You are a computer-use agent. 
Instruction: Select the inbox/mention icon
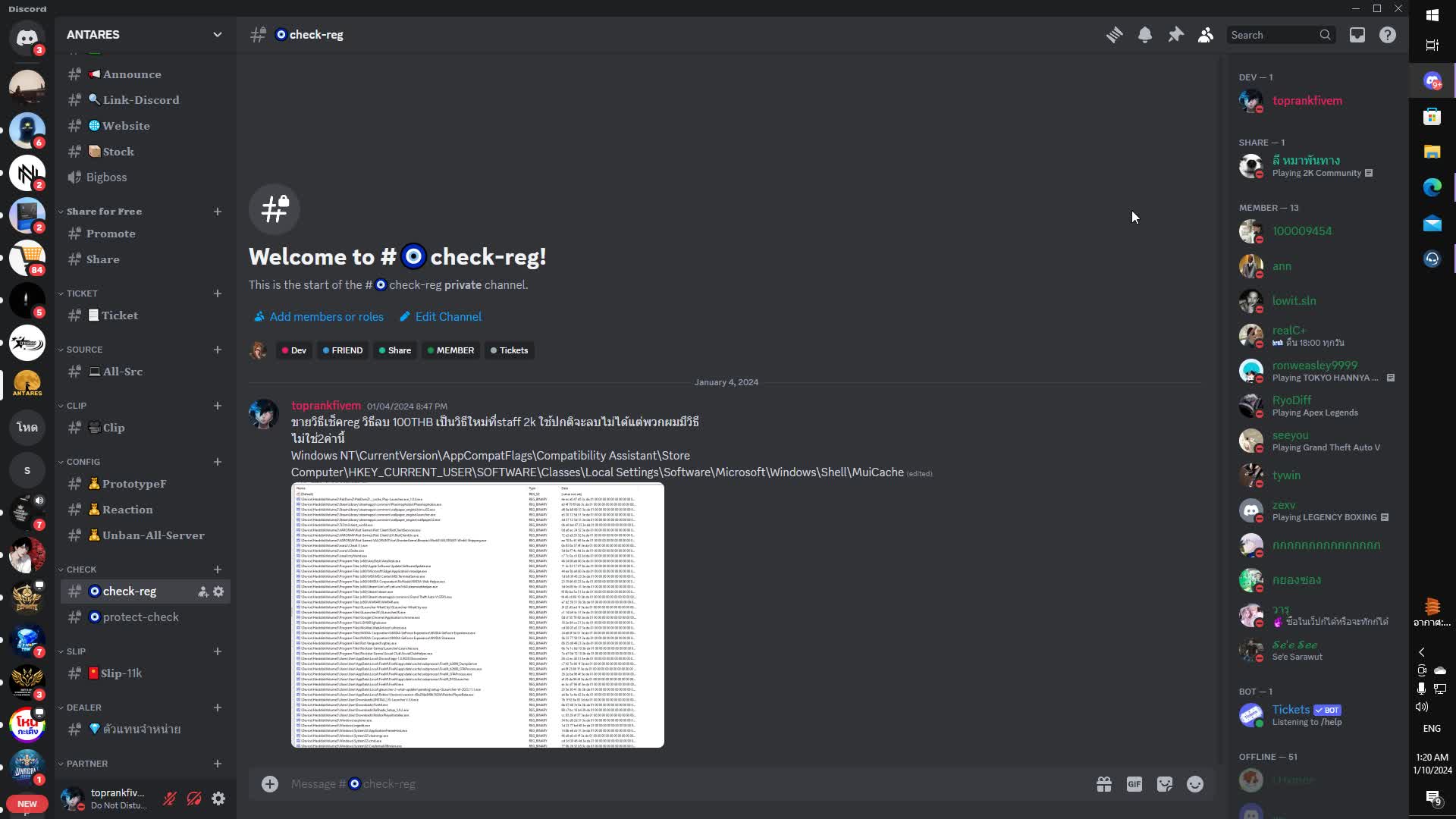pyautogui.click(x=1357, y=35)
